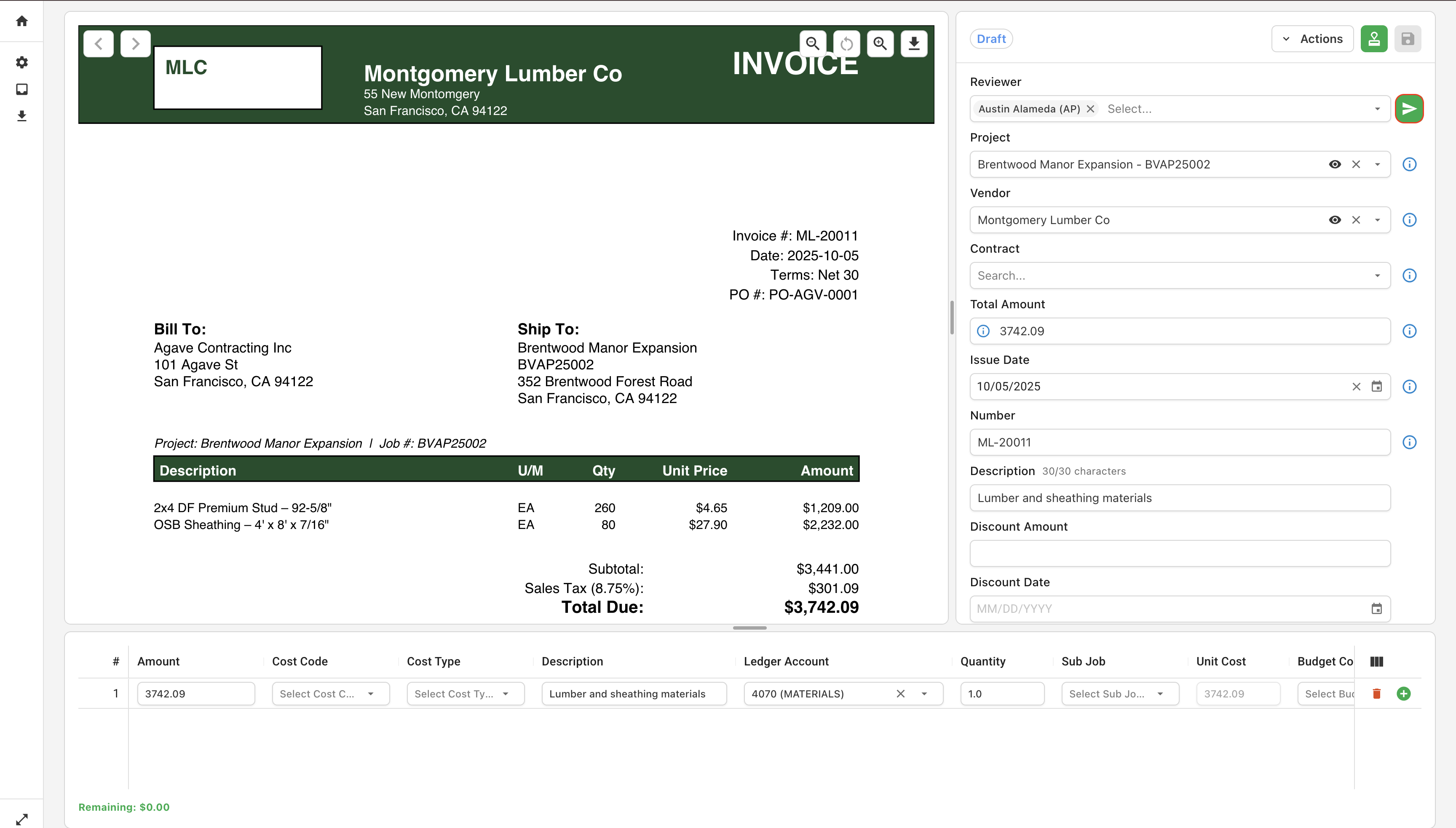Viewport: 1456px width, 828px height.
Task: Click the green assign user button
Action: click(1374, 39)
